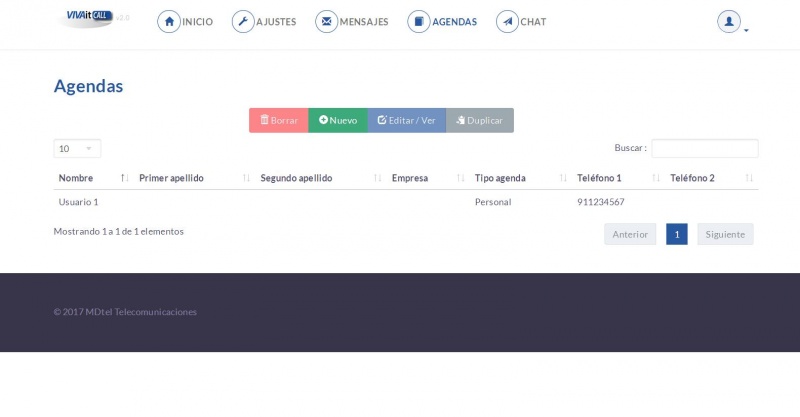
Task: Click the Siguiente pagination button
Action: pyautogui.click(x=725, y=234)
